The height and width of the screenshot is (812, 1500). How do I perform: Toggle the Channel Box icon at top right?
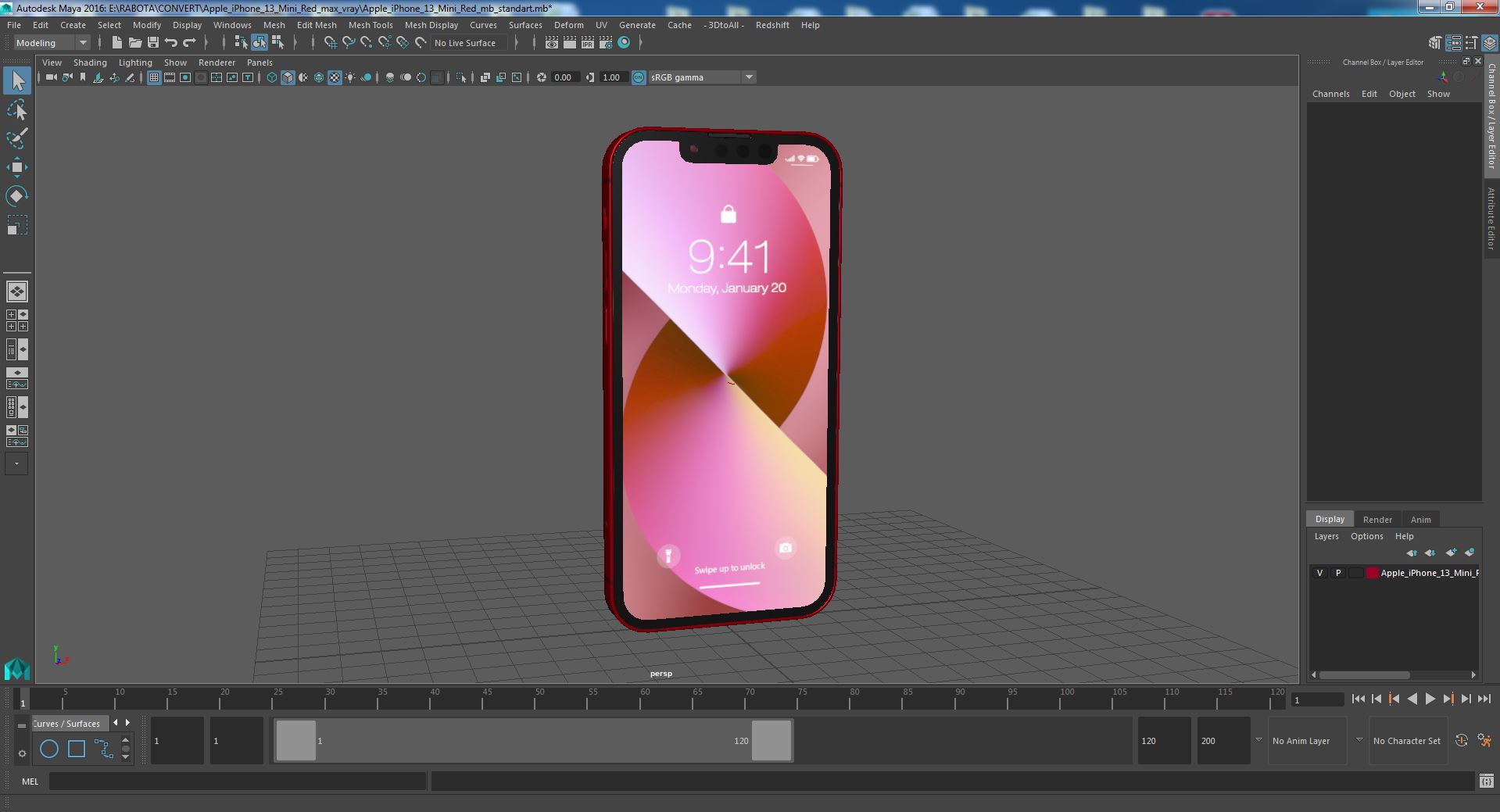(1490, 43)
